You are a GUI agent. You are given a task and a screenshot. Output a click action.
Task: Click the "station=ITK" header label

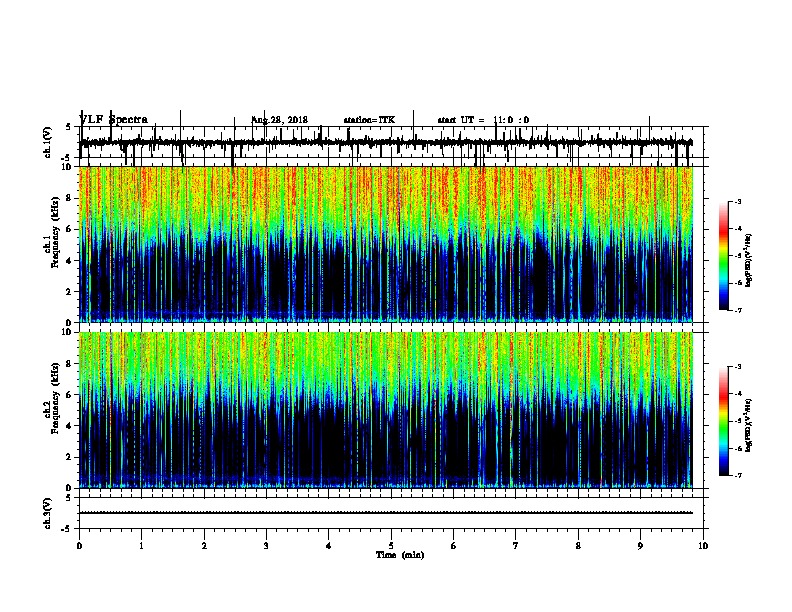tap(369, 120)
